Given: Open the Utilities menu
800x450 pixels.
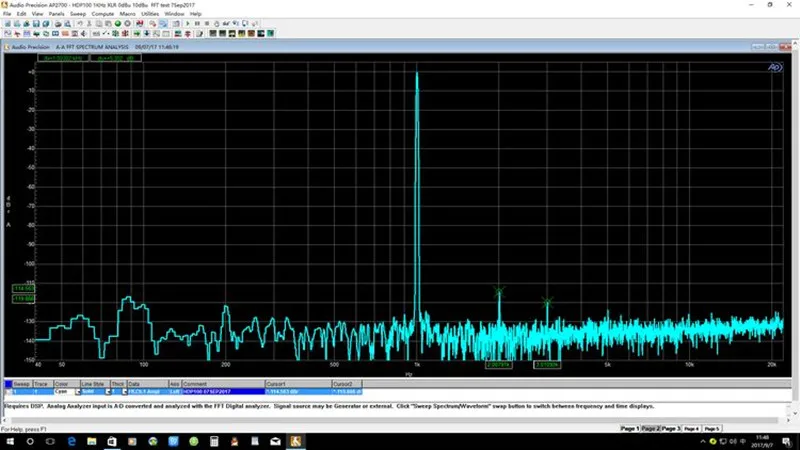Looking at the screenshot, I should point(150,14).
